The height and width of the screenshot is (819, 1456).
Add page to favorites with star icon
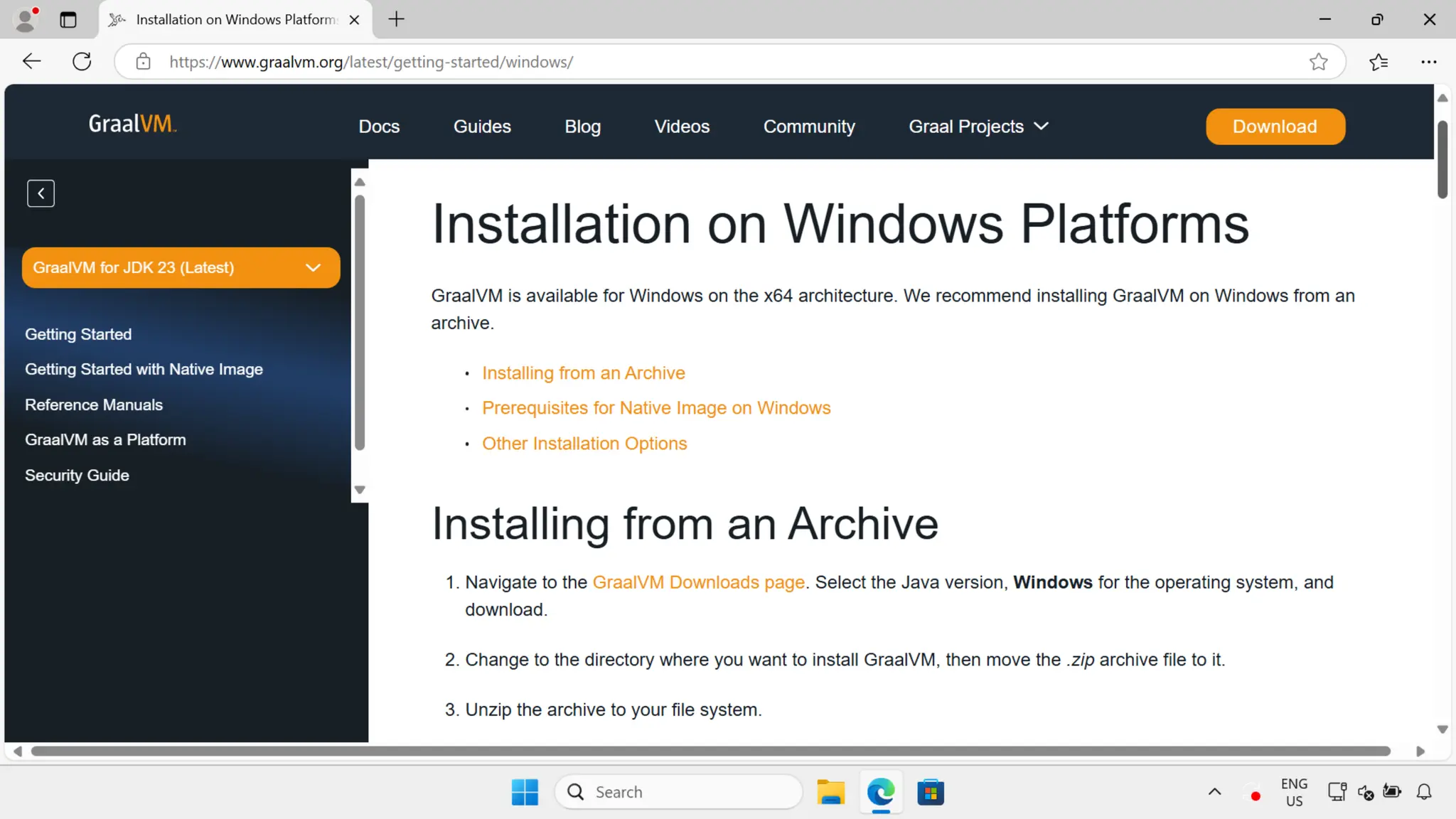point(1318,62)
